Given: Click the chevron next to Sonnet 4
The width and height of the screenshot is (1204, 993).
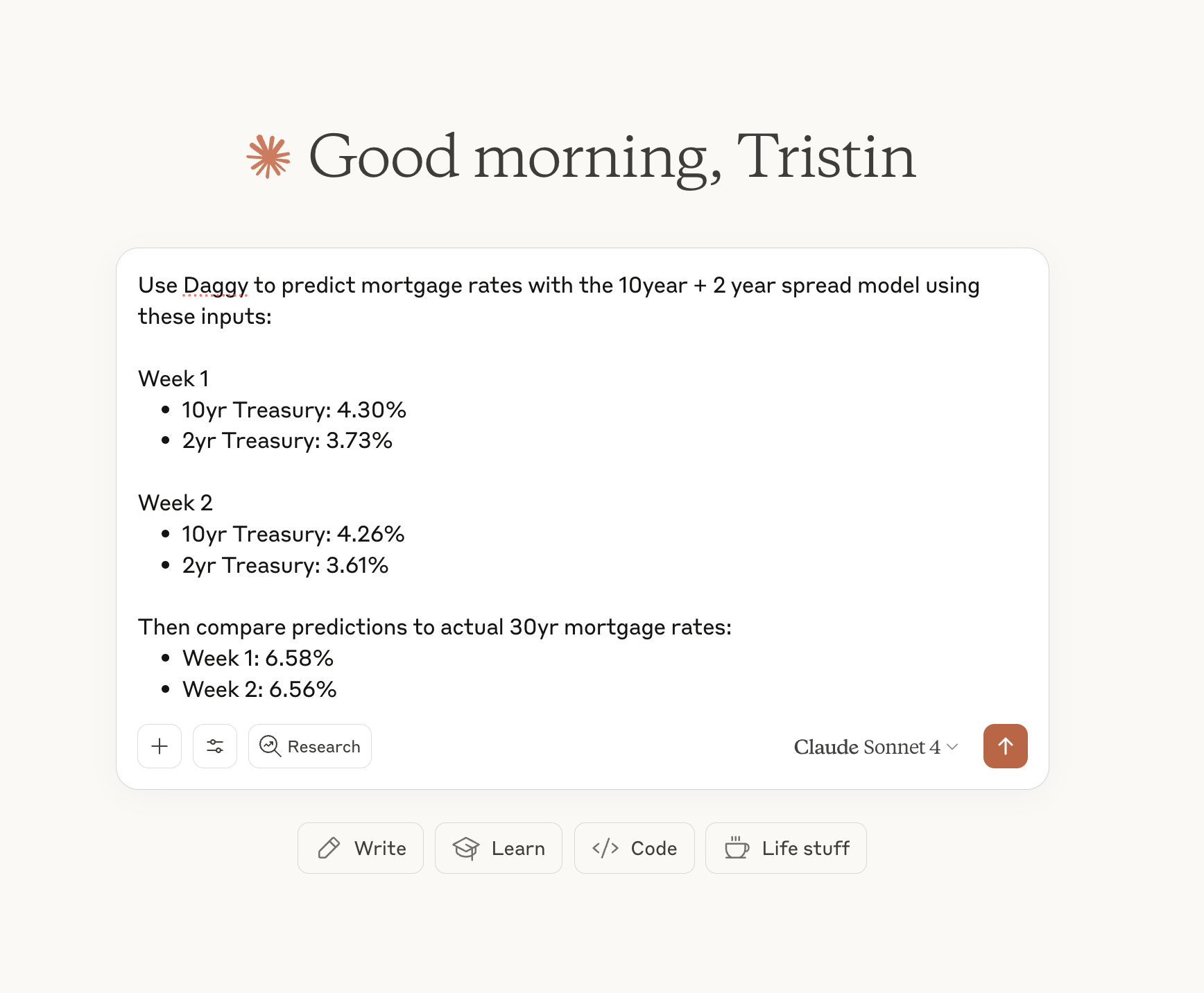Looking at the screenshot, I should (953, 747).
